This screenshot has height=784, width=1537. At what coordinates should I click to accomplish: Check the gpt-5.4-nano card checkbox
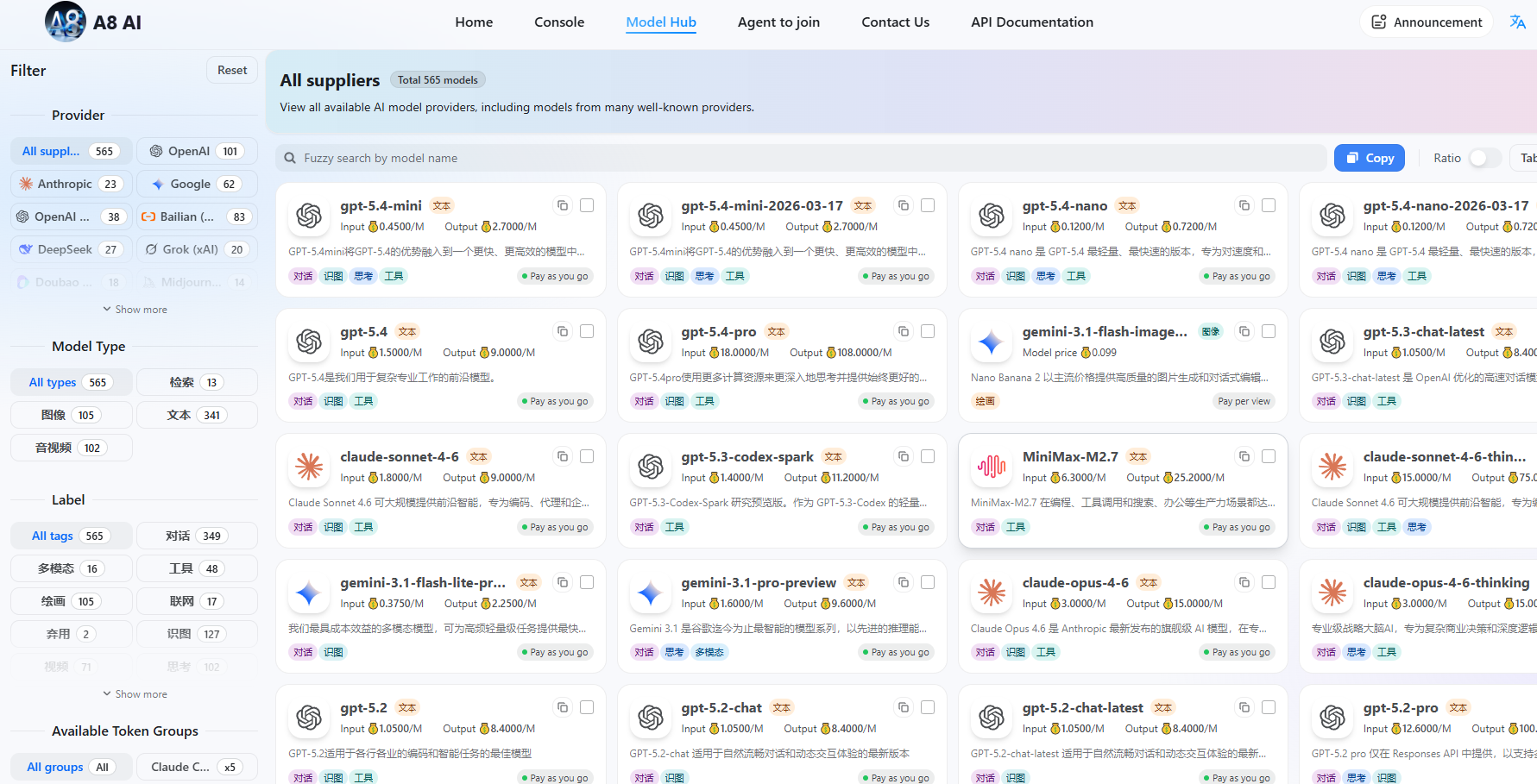tap(1269, 205)
